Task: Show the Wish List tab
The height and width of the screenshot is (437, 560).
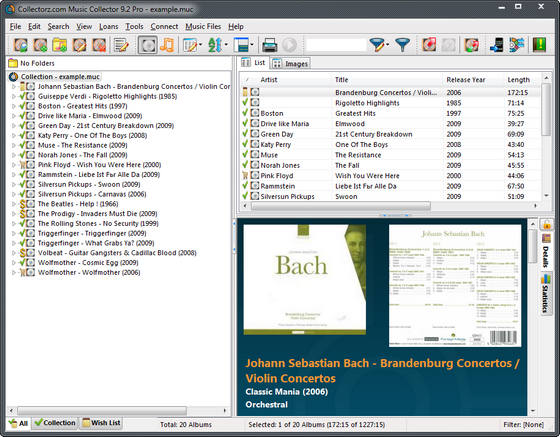Action: 101,423
